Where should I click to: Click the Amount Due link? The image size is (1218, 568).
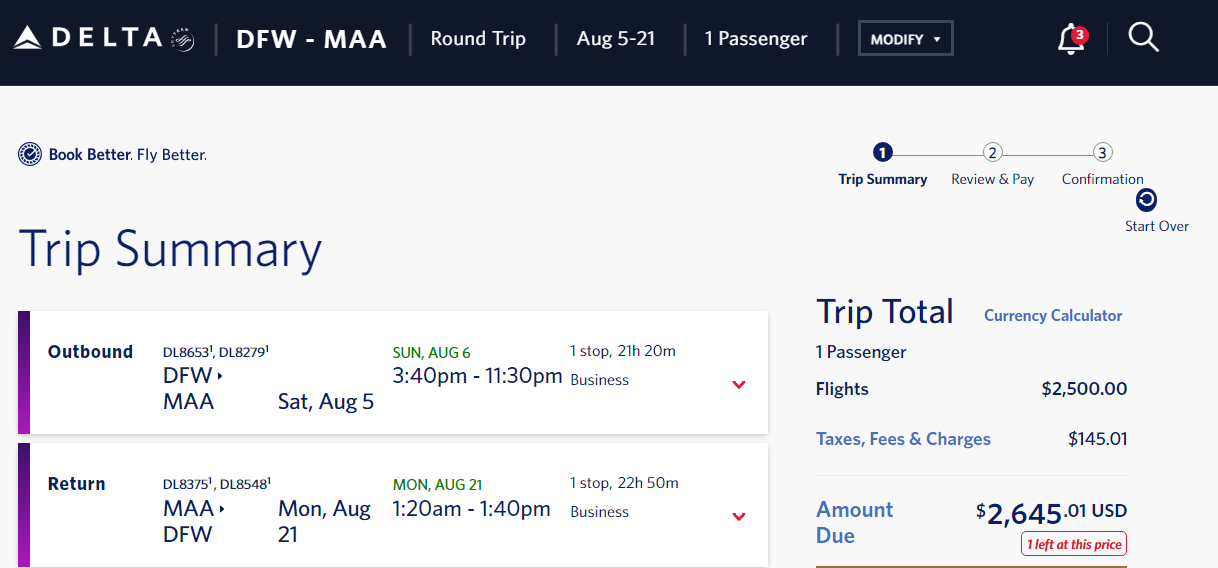point(854,522)
